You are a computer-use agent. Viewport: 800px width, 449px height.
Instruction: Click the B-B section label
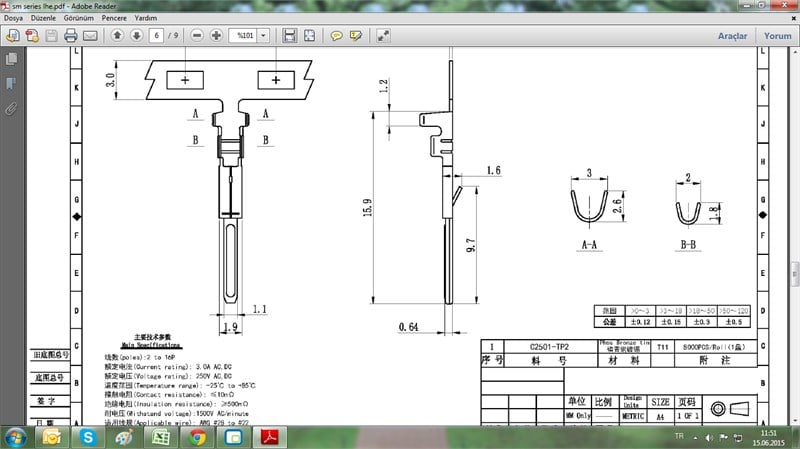point(688,245)
